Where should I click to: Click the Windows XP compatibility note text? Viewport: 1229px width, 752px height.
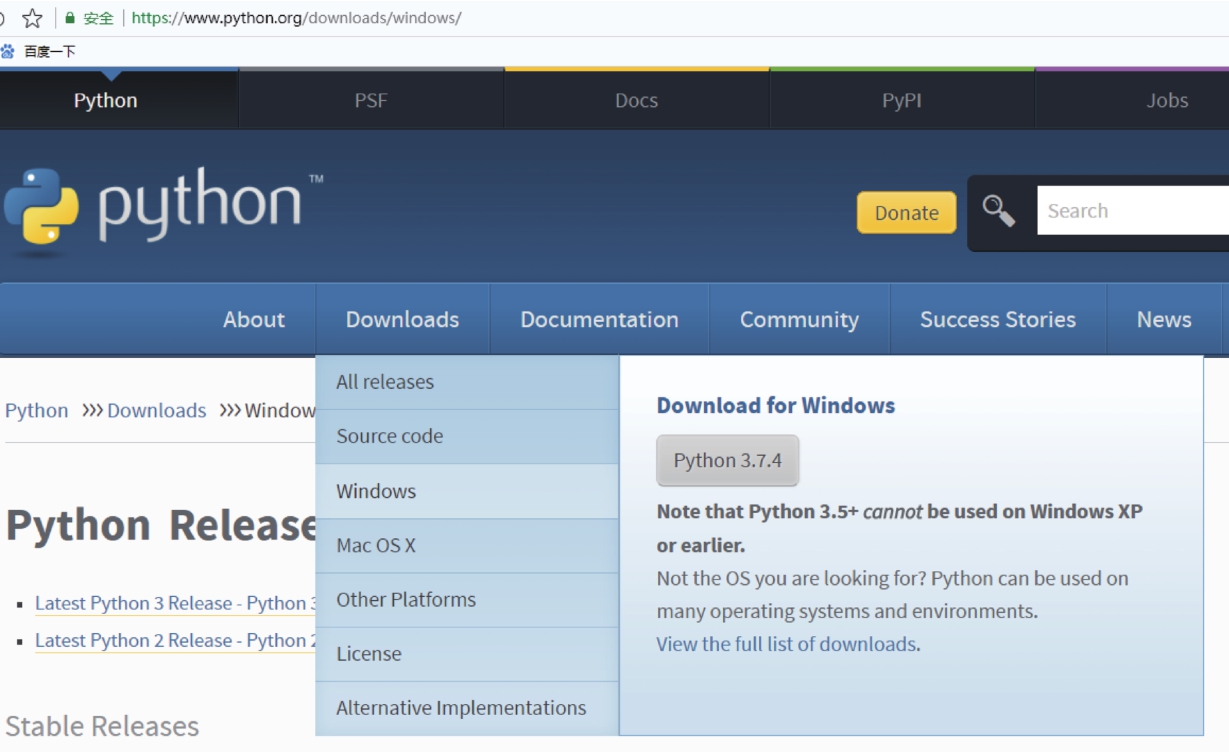click(x=900, y=528)
